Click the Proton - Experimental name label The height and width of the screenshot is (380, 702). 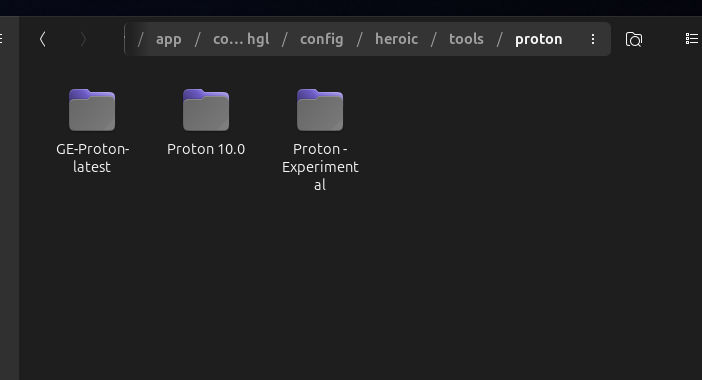pyautogui.click(x=320, y=167)
